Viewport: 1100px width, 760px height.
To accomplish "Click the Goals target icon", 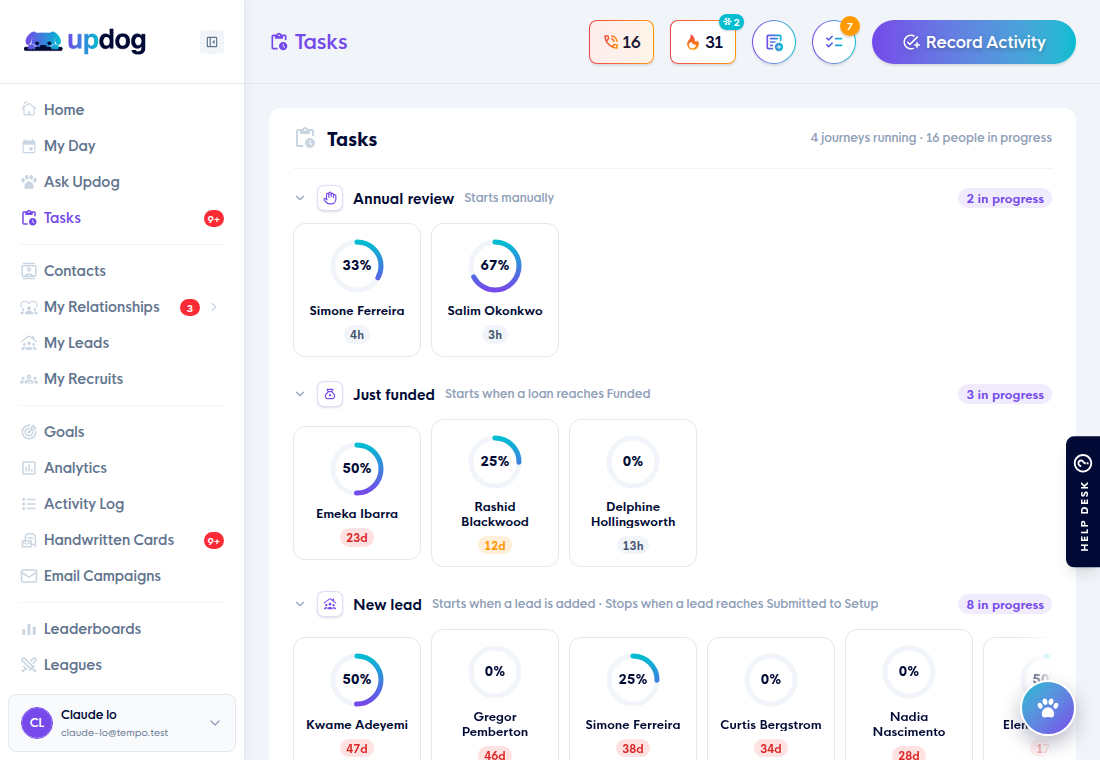I will click(29, 432).
